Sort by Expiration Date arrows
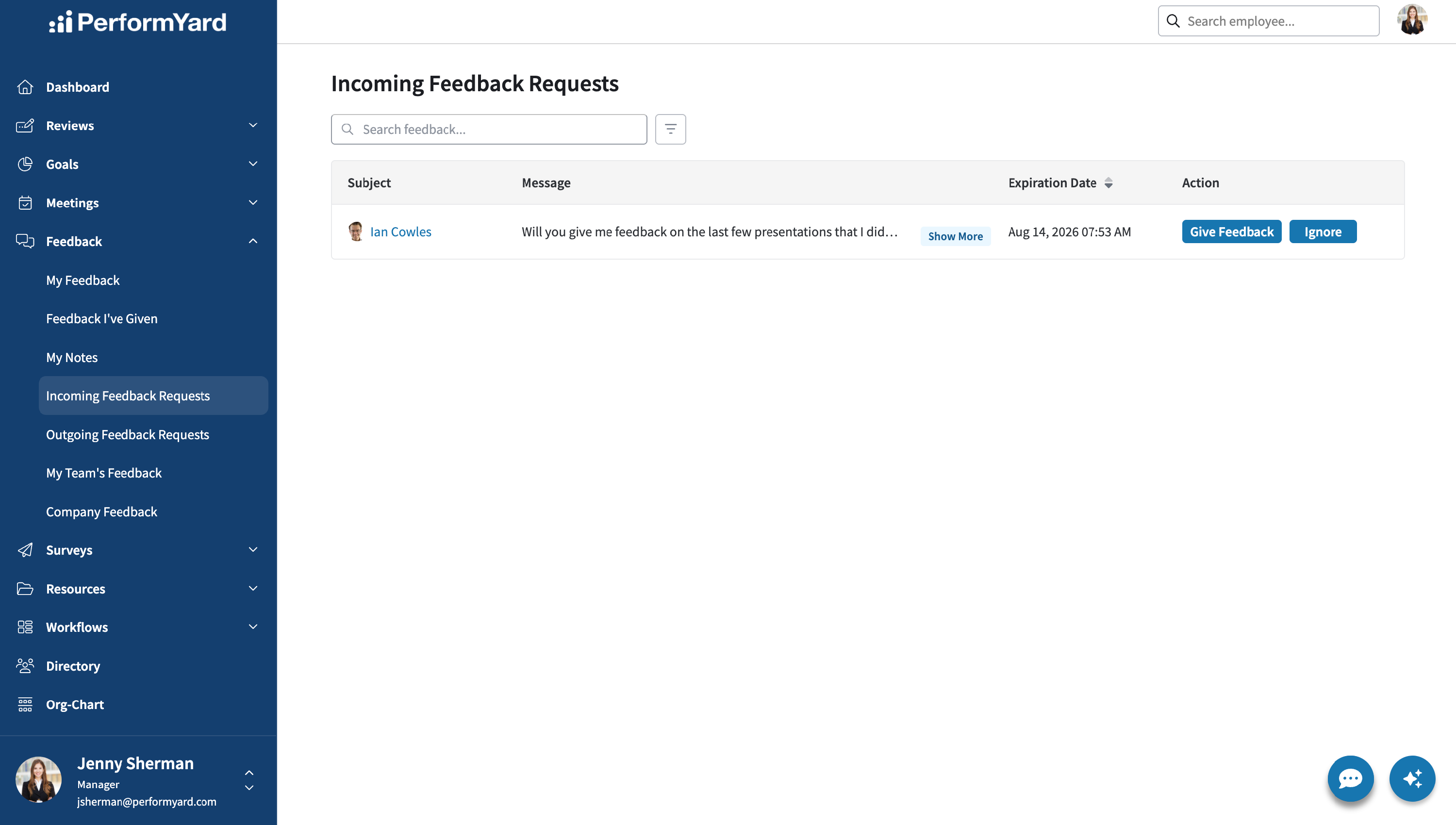 tap(1108, 183)
